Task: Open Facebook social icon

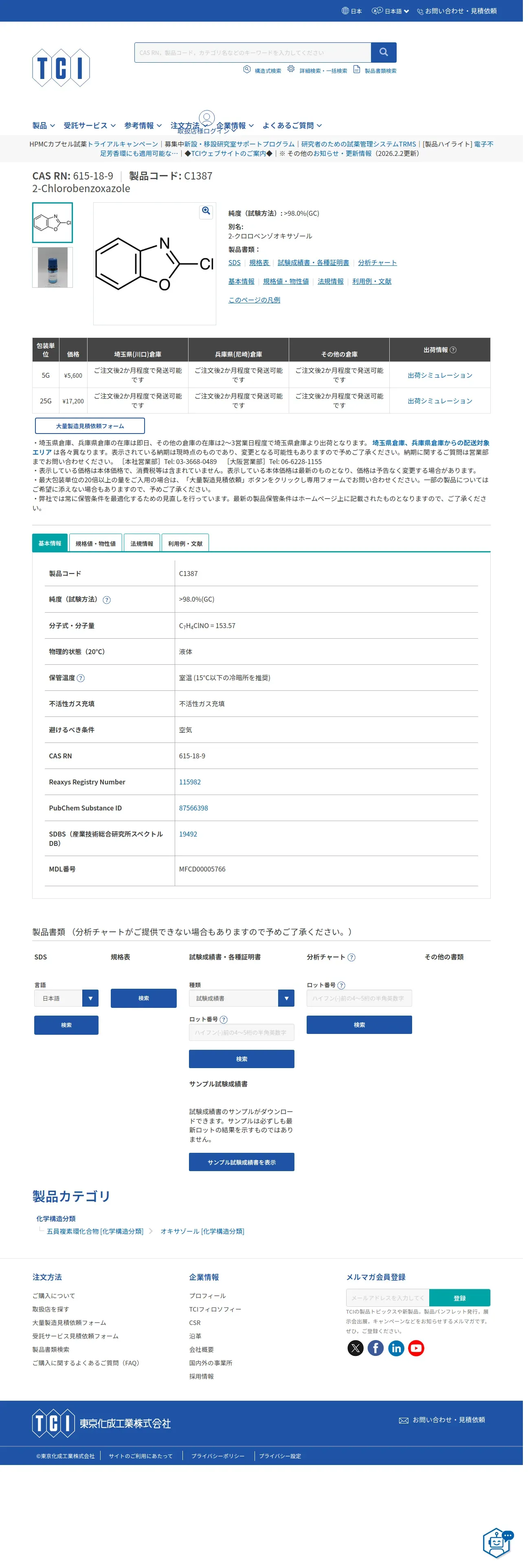Action: 375,1348
